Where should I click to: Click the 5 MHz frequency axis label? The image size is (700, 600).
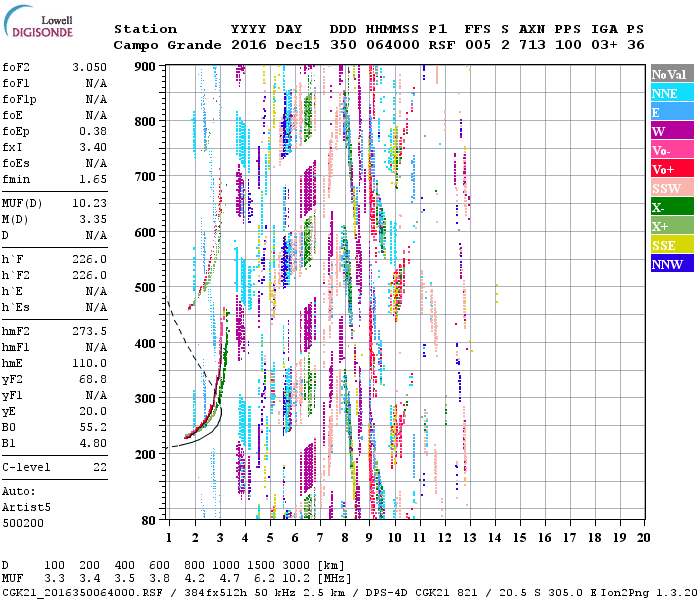[270, 538]
